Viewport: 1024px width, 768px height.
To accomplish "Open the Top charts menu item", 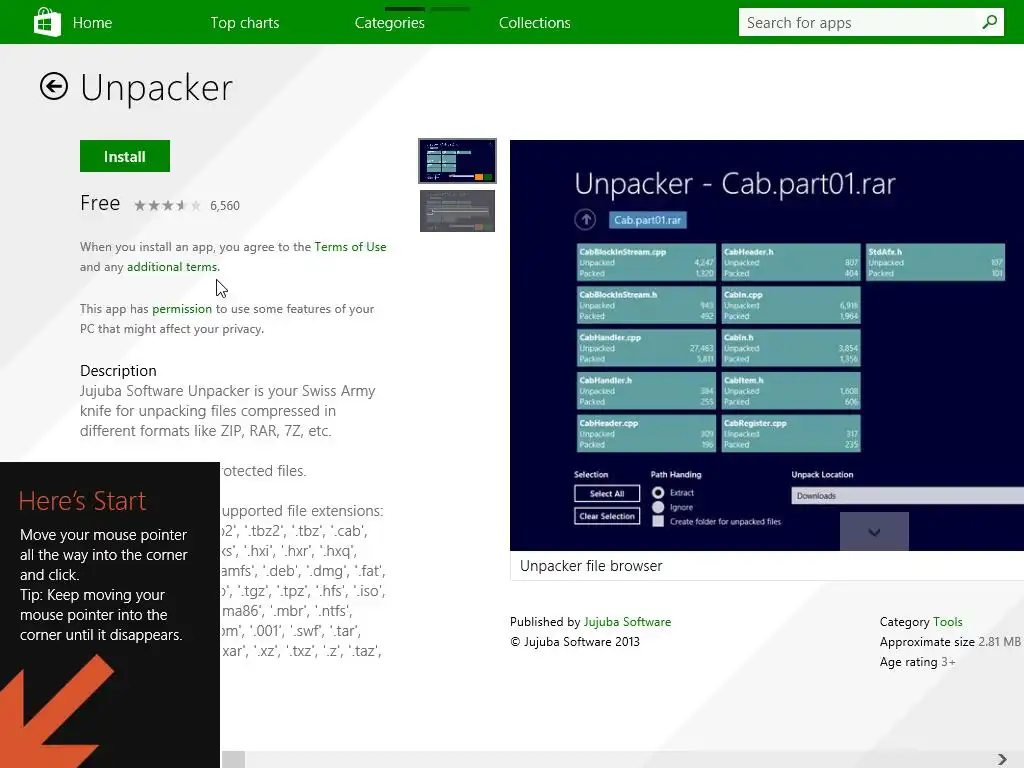I will 245,23.
